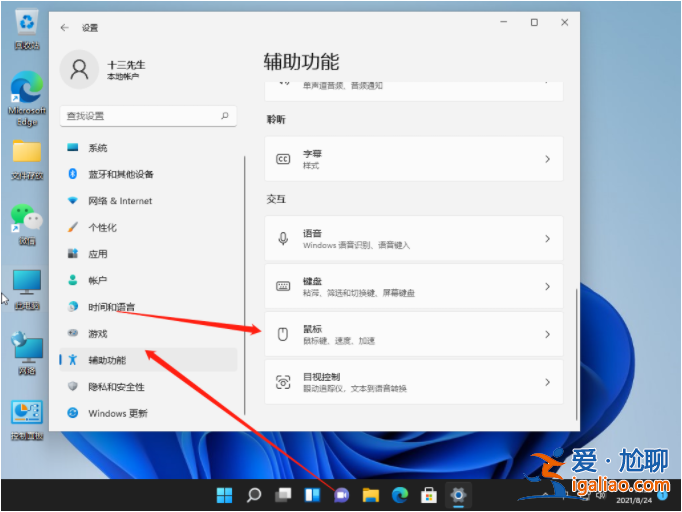Open 帐户 in the sidebar

(x=148, y=281)
